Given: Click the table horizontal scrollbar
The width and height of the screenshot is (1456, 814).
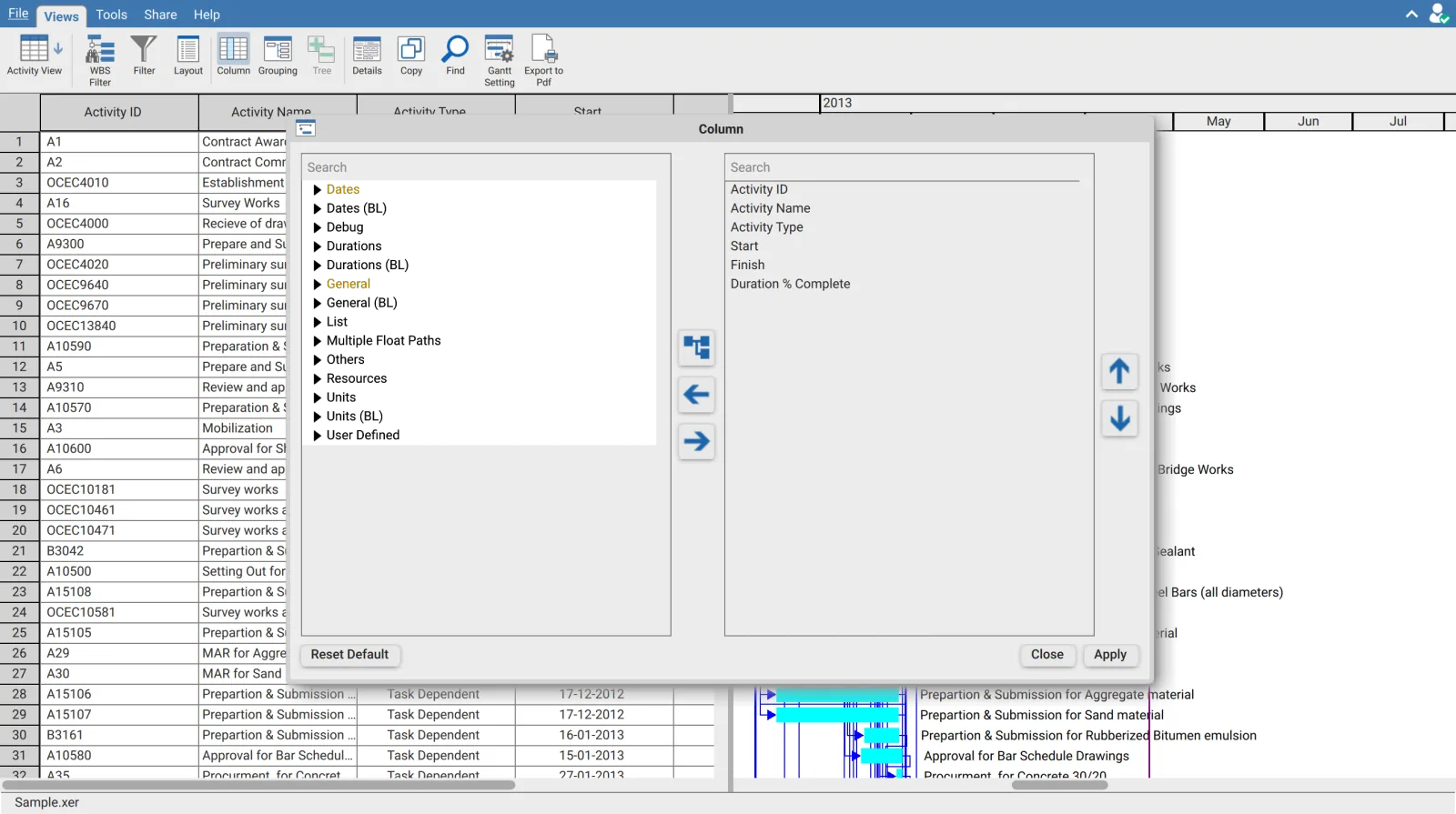Looking at the screenshot, I should click(x=259, y=785).
